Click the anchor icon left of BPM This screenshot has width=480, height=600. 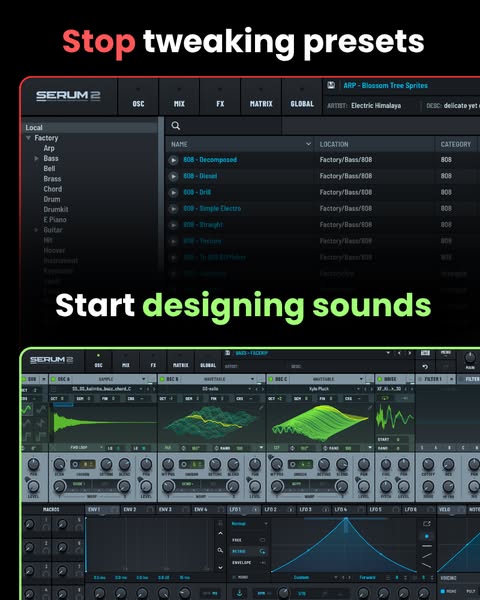click(x=239, y=593)
